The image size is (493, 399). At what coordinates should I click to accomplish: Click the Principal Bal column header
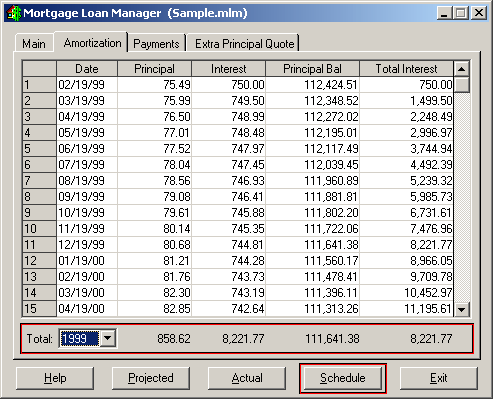(x=312, y=69)
